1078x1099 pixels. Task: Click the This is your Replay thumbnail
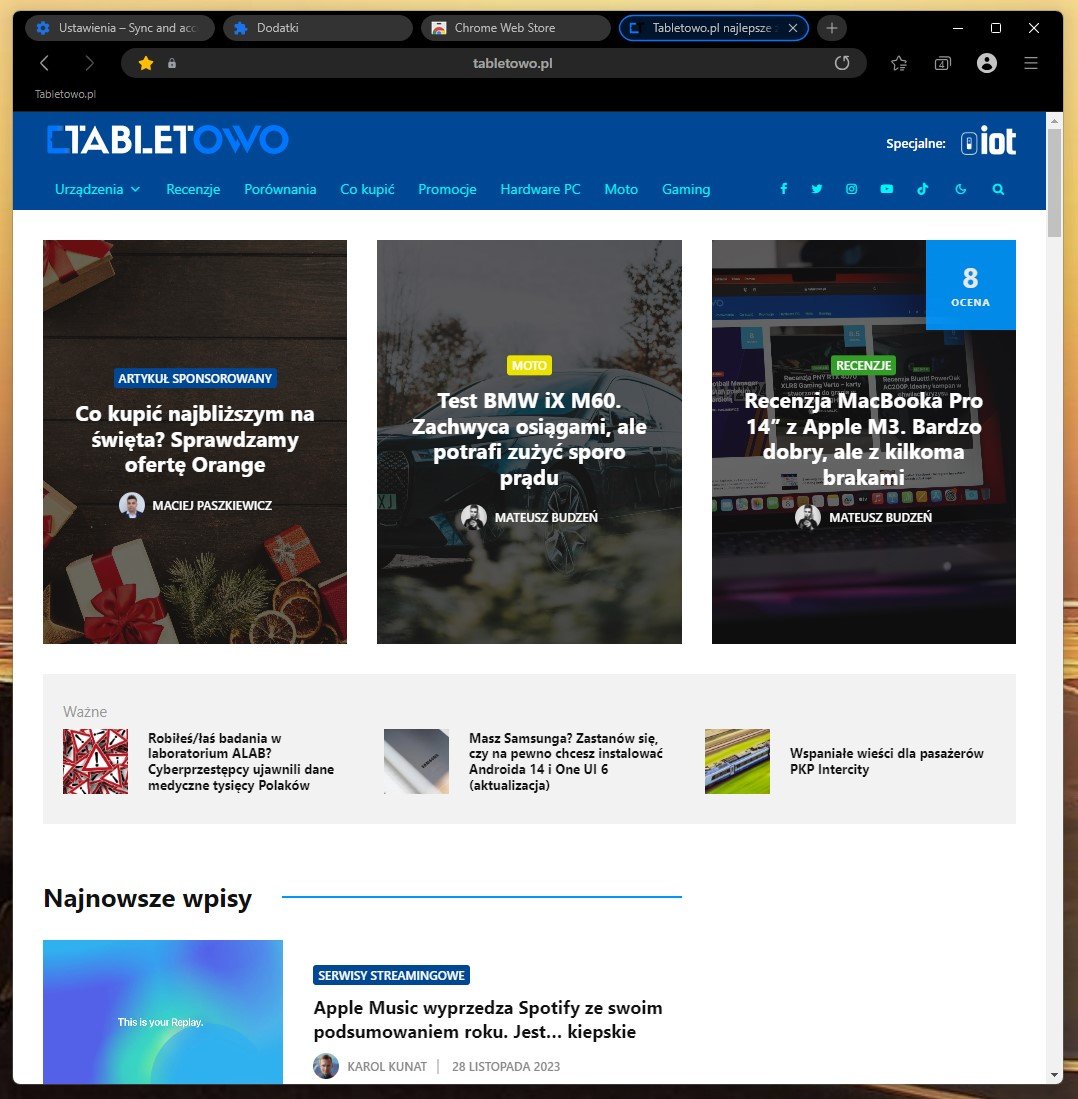click(x=163, y=1011)
